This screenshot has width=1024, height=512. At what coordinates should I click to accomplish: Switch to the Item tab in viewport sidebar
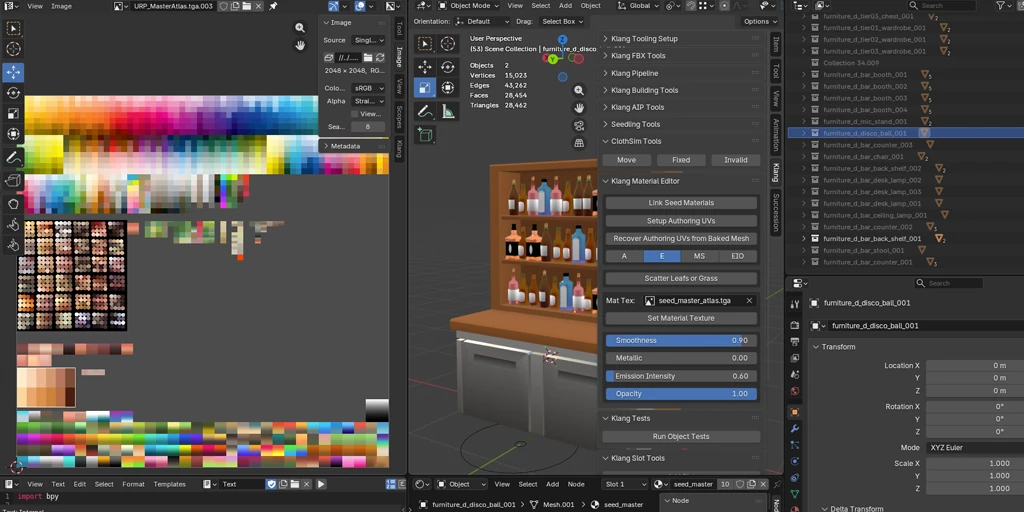click(x=776, y=44)
